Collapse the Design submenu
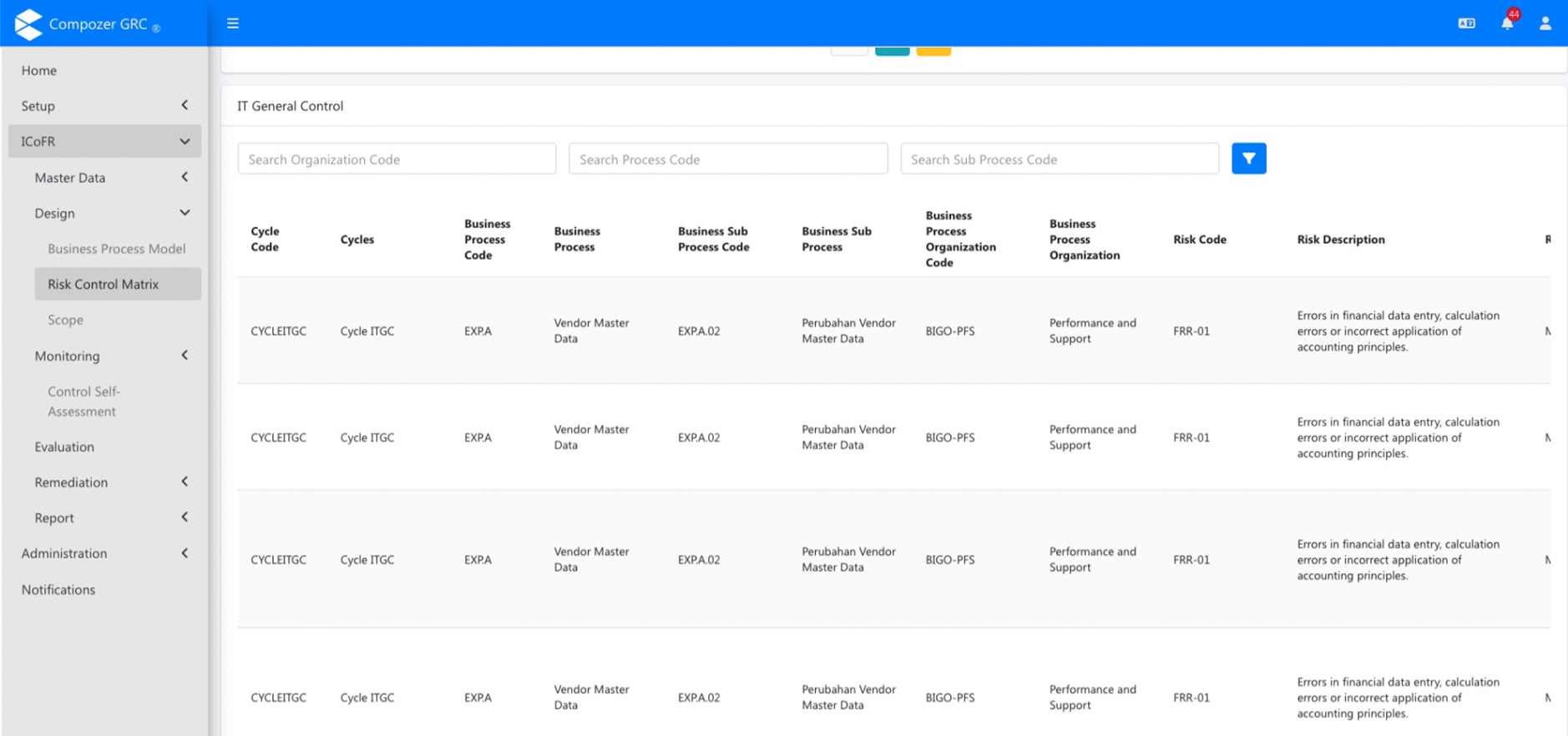The image size is (1568, 736). tap(185, 213)
